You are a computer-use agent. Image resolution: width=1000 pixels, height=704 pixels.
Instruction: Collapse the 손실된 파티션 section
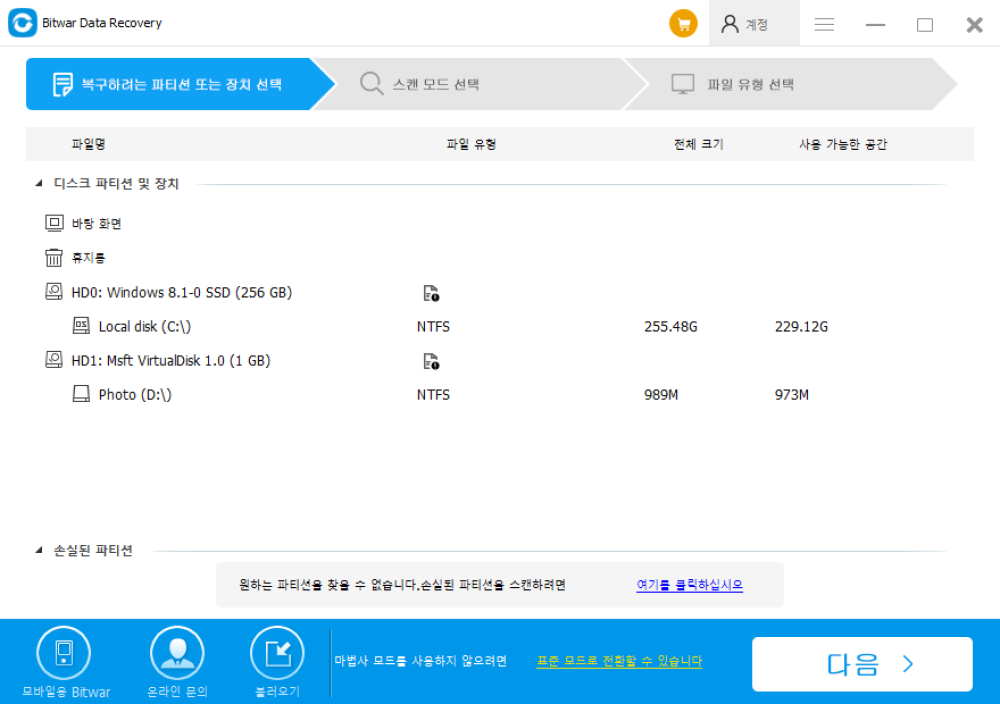click(39, 550)
